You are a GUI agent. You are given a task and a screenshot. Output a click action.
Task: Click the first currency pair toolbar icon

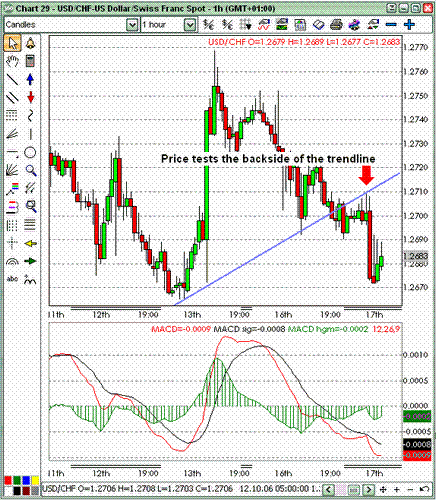tap(209, 25)
